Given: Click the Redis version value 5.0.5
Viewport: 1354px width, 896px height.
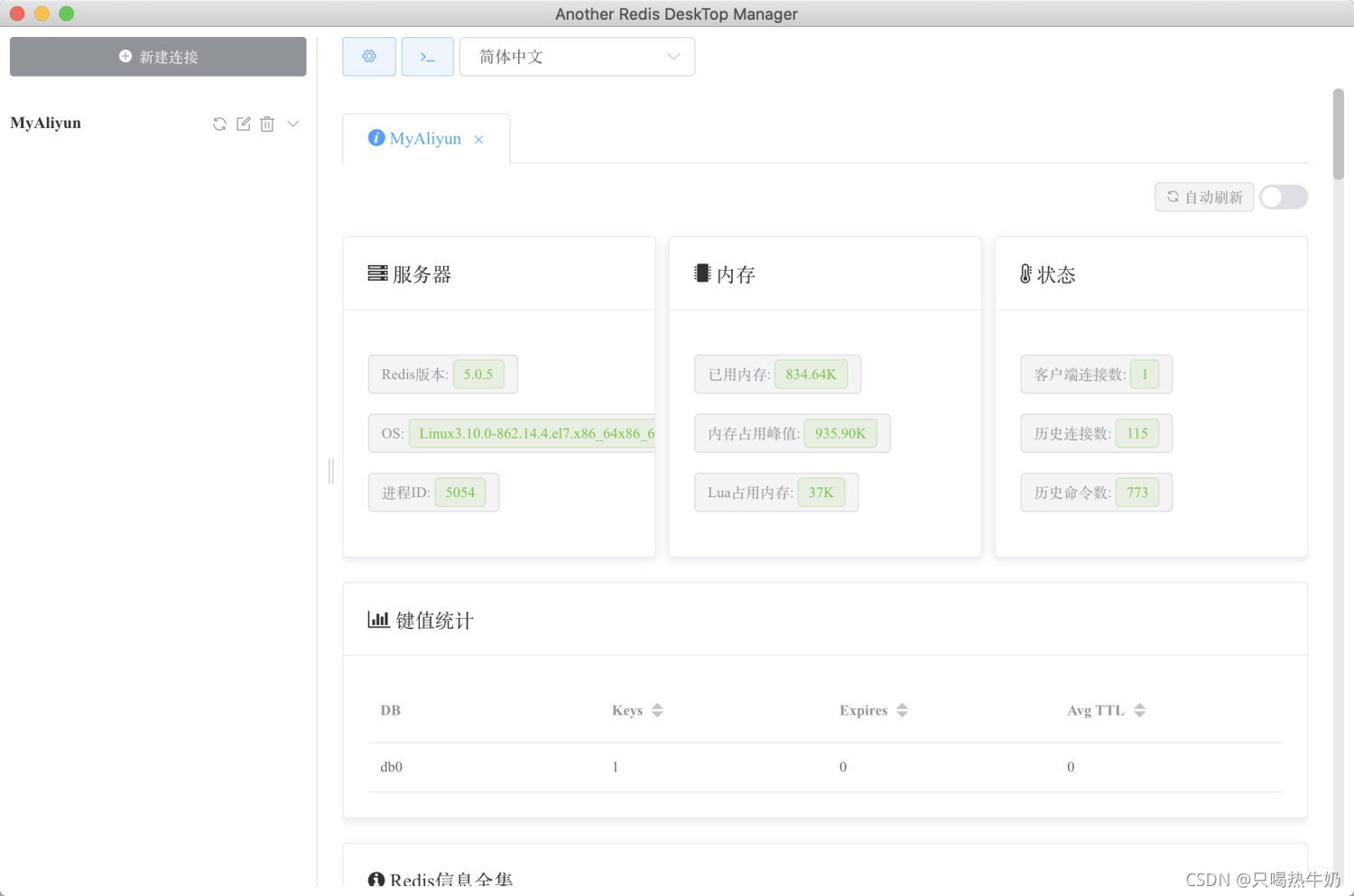Looking at the screenshot, I should point(478,374).
